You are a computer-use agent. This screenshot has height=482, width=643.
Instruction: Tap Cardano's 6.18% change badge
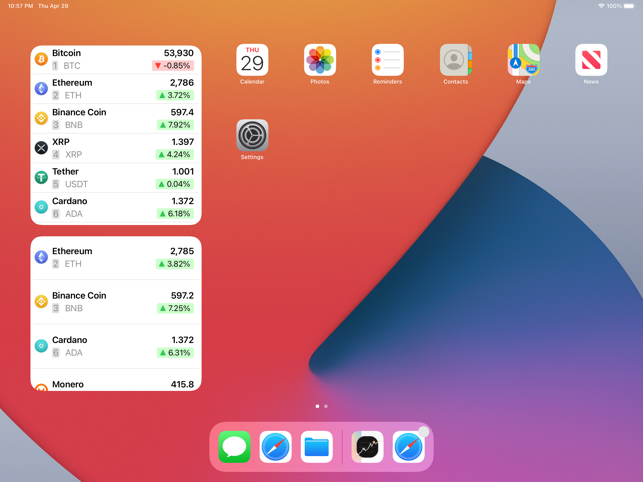pos(175,213)
